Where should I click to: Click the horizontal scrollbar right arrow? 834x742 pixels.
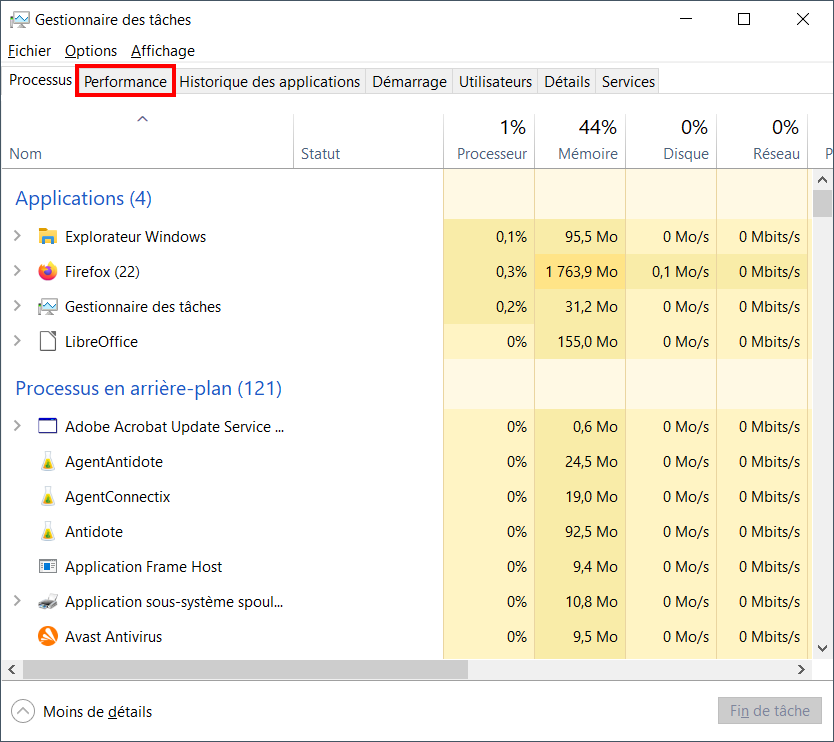coord(801,670)
